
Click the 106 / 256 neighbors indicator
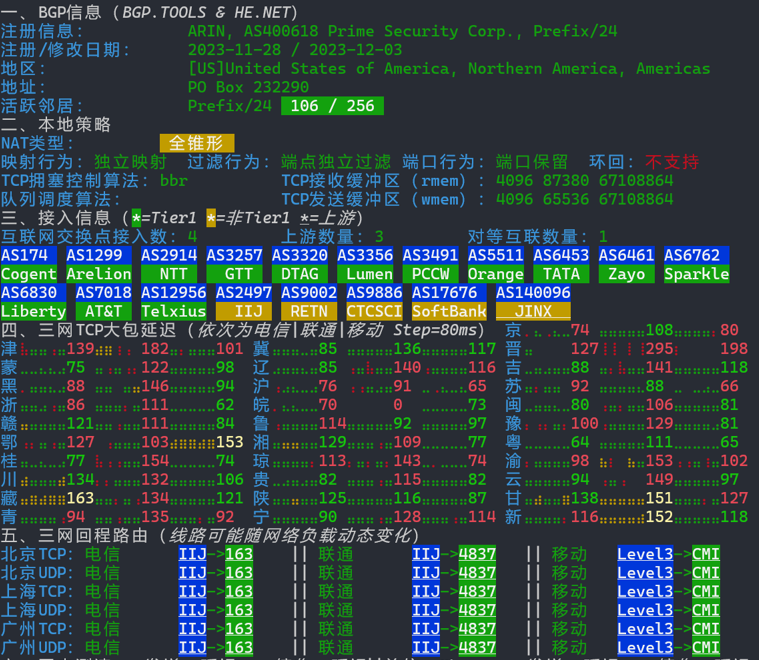point(332,106)
